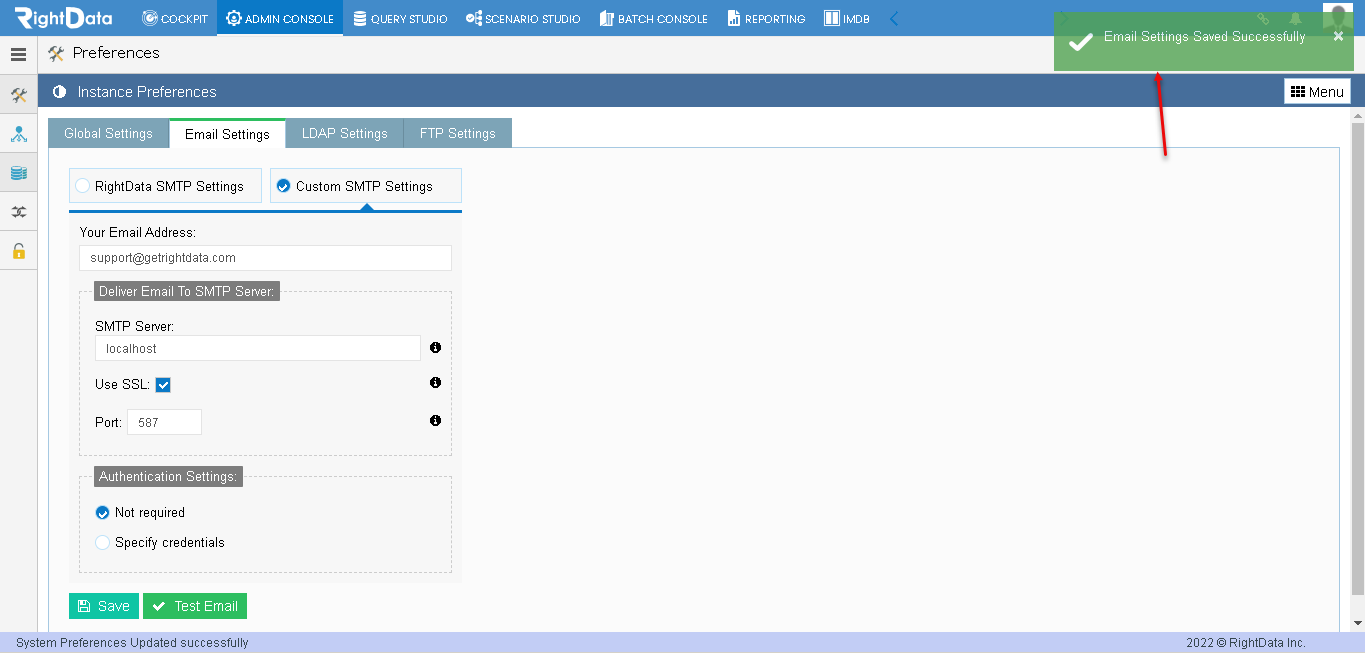The width and height of the screenshot is (1365, 653).
Task: Click the chain link icon in header
Action: coord(1263,19)
